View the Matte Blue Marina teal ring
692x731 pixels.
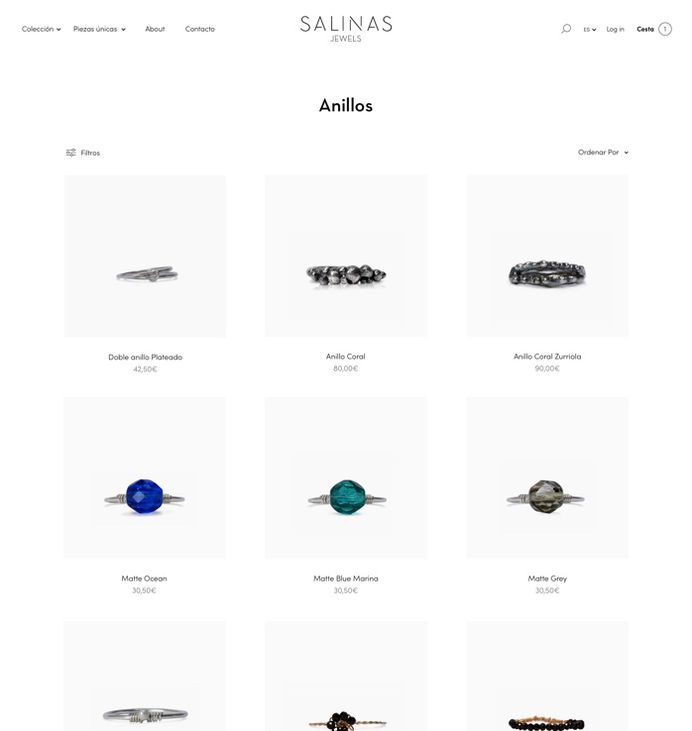pos(346,478)
